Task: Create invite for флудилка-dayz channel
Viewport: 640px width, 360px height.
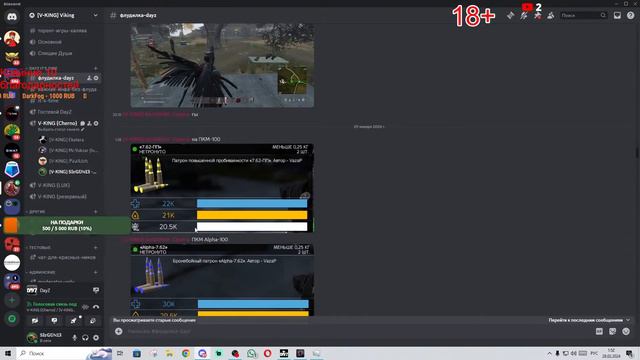Action: tap(89, 78)
